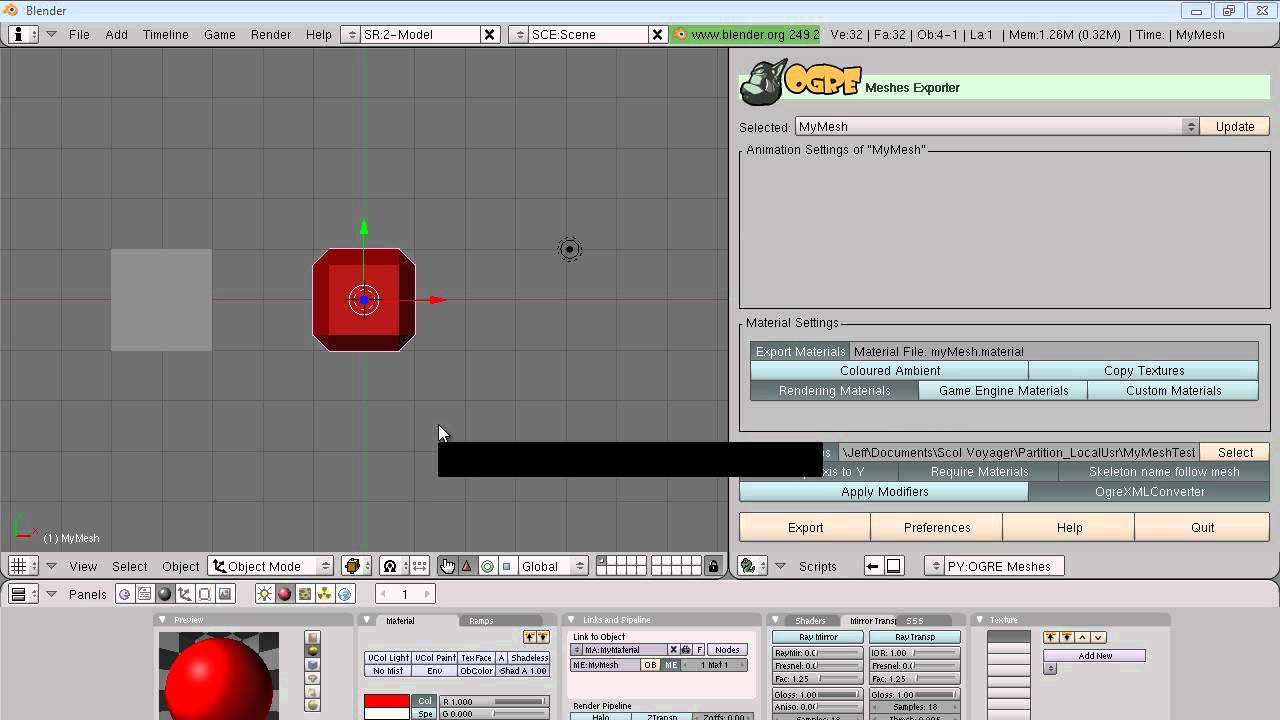Open the Object Mode dropdown

[x=271, y=566]
